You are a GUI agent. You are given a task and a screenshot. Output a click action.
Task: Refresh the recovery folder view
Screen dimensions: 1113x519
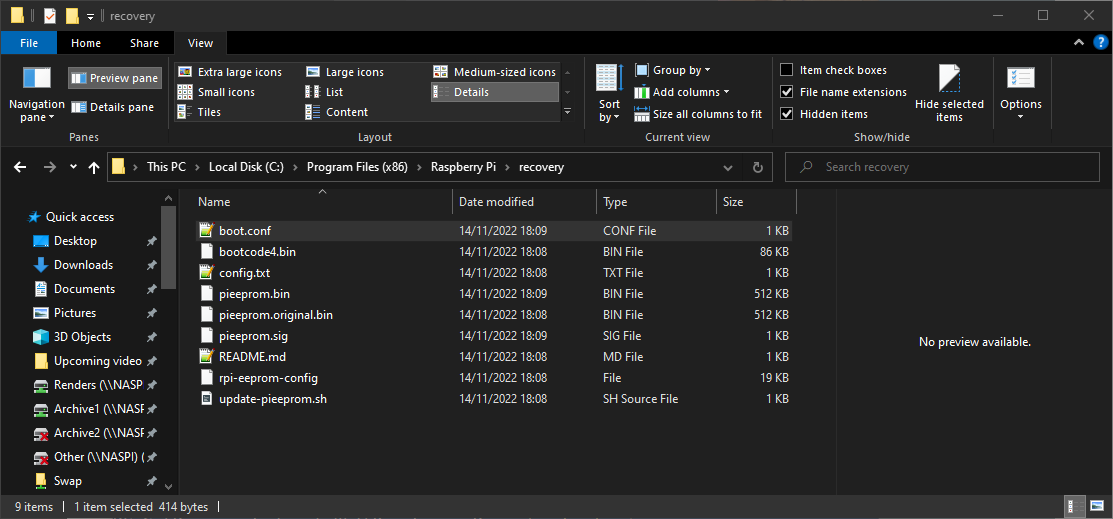click(757, 168)
